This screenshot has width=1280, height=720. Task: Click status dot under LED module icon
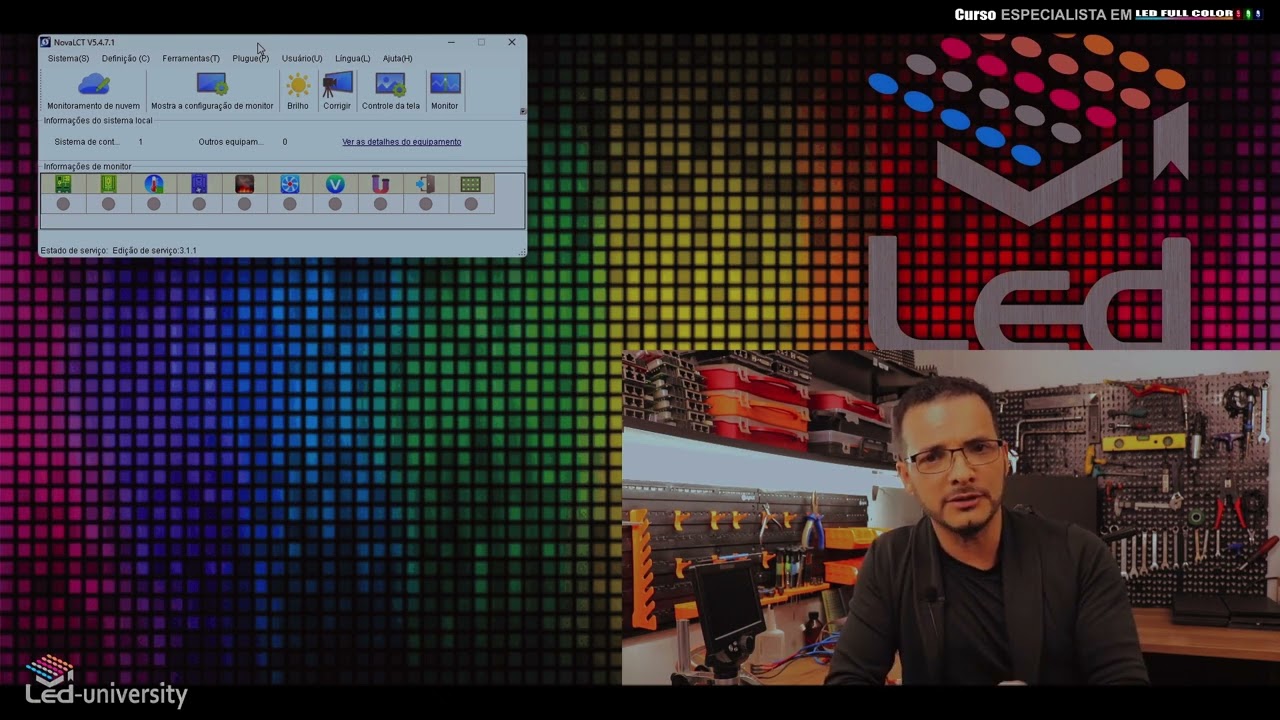471,204
